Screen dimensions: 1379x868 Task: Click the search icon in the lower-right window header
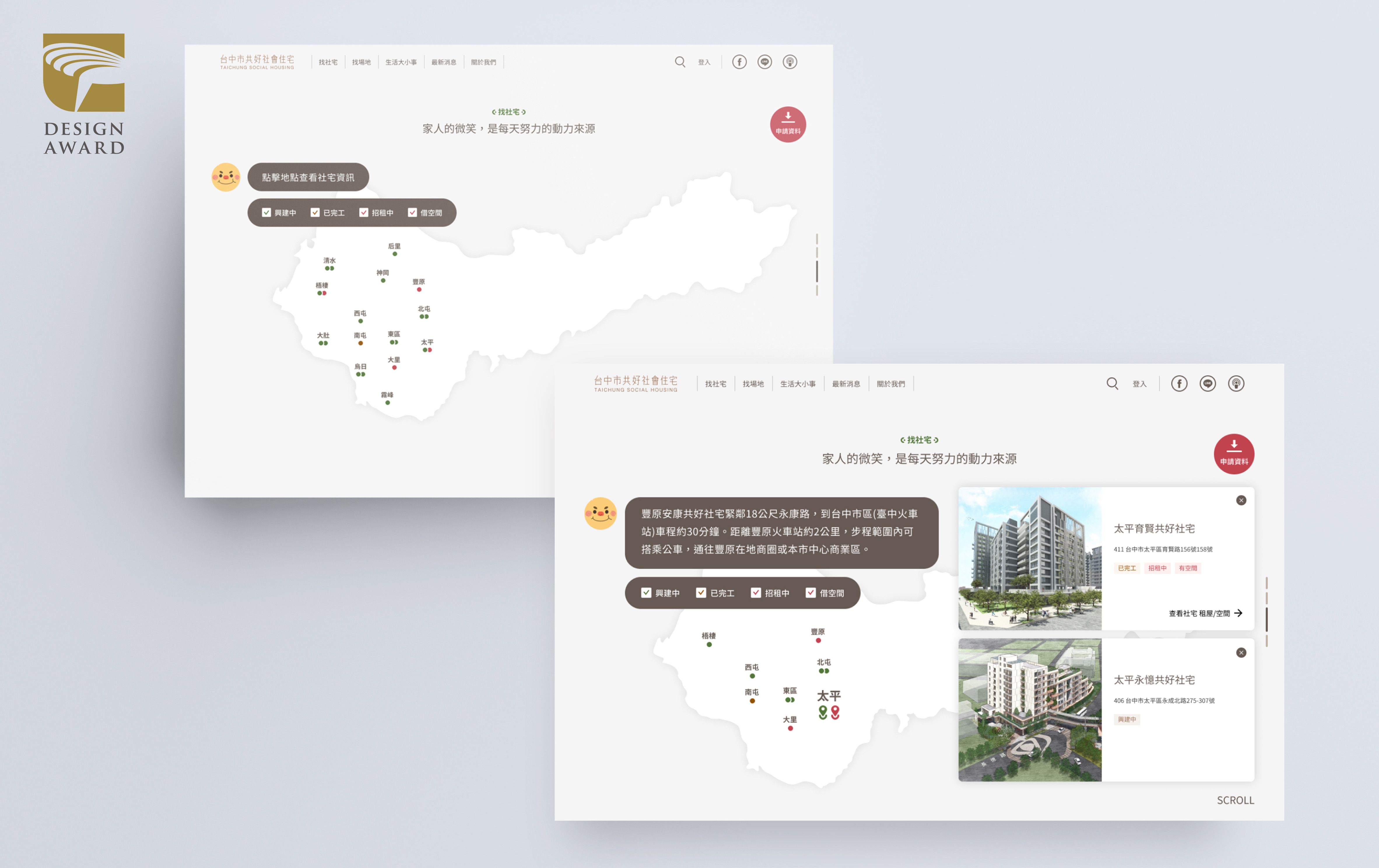click(1112, 384)
